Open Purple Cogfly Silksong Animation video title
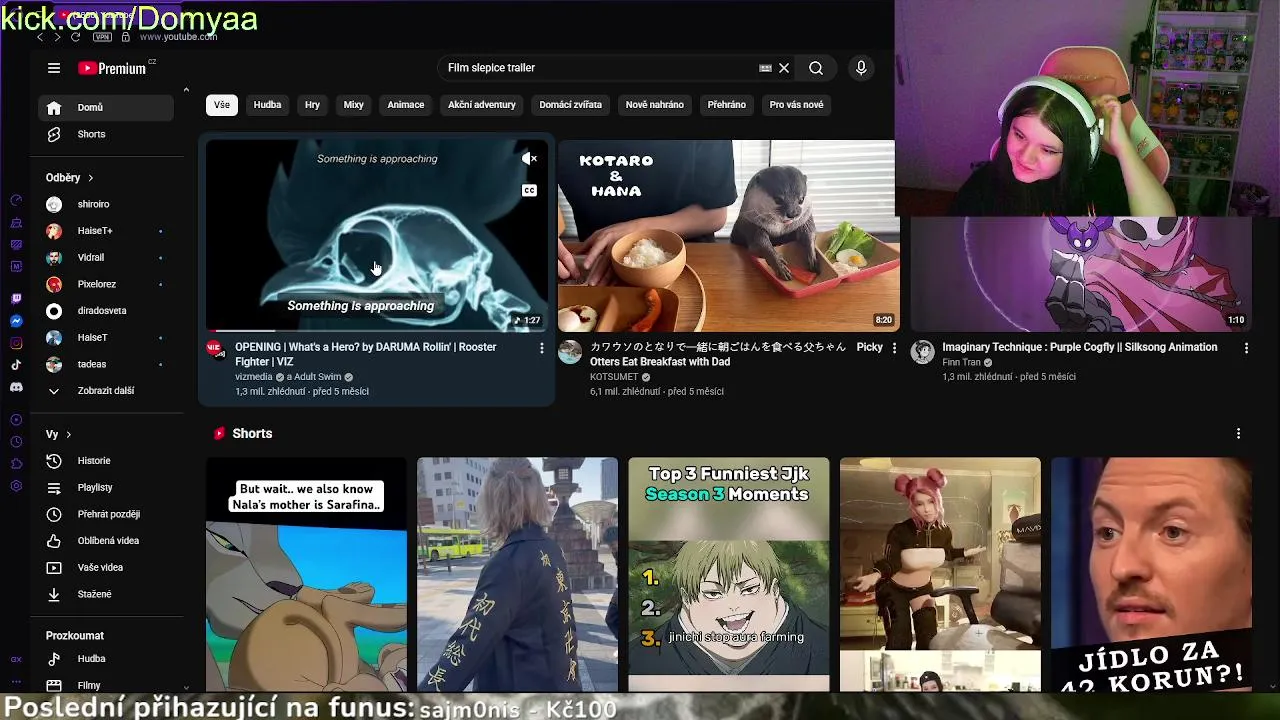This screenshot has height=720, width=1280. (x=1080, y=347)
